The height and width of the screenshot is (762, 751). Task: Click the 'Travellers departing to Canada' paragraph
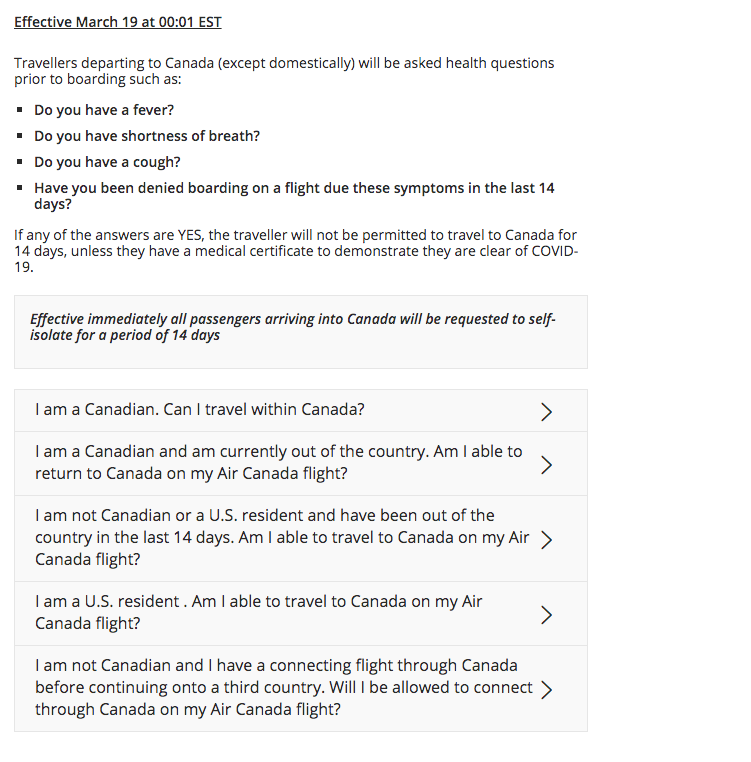click(x=284, y=71)
